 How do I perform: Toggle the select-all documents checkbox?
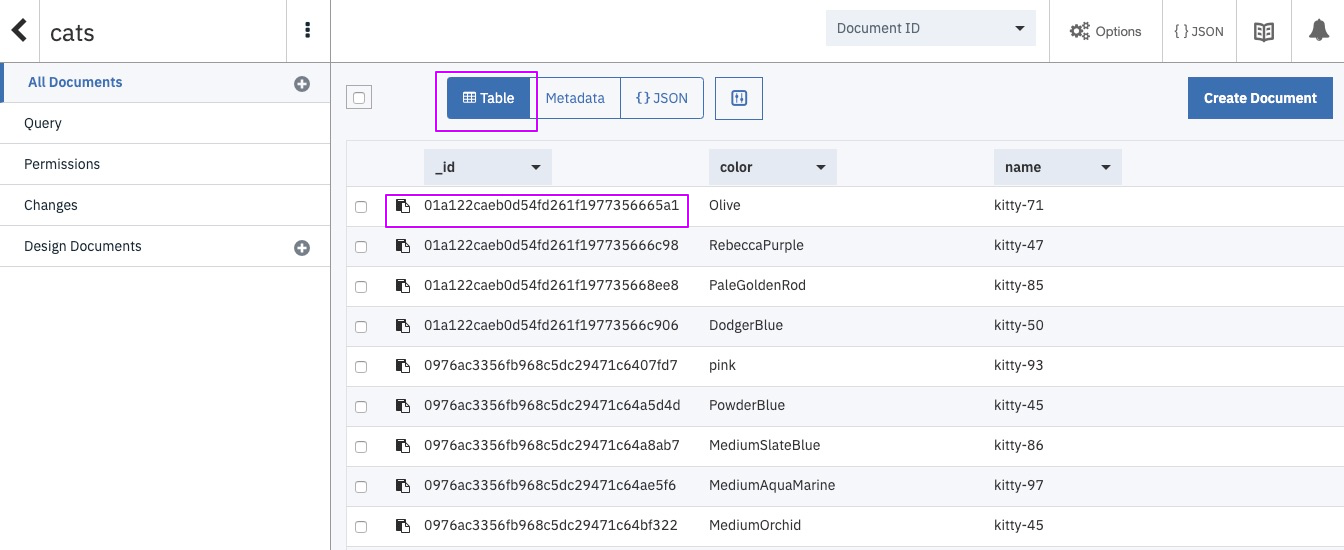pyautogui.click(x=359, y=98)
